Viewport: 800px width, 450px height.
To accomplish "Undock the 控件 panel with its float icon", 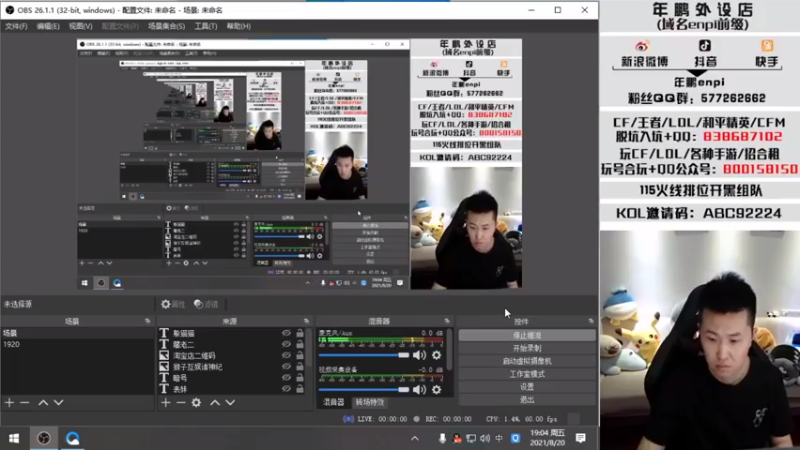I will (591, 321).
